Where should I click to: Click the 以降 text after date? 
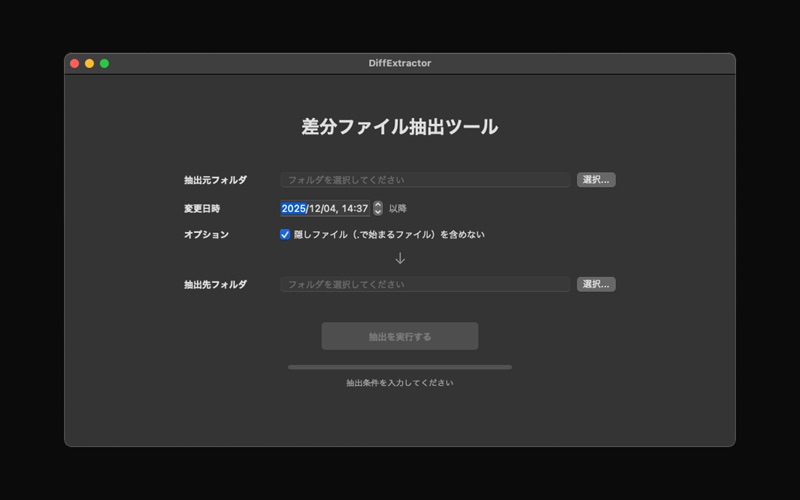[397, 208]
